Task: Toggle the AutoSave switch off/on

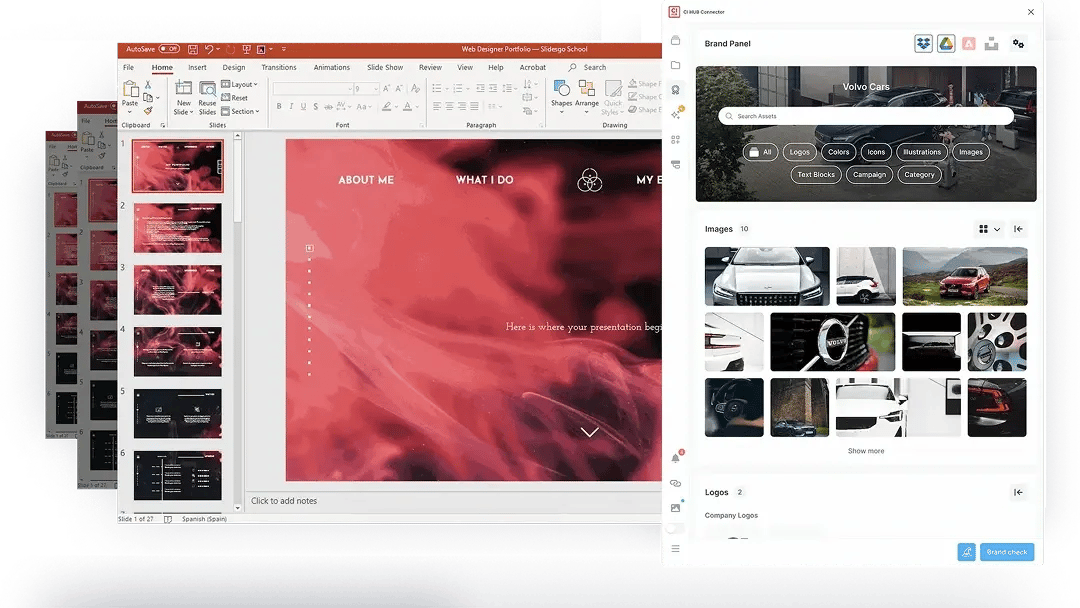Action: point(169,49)
